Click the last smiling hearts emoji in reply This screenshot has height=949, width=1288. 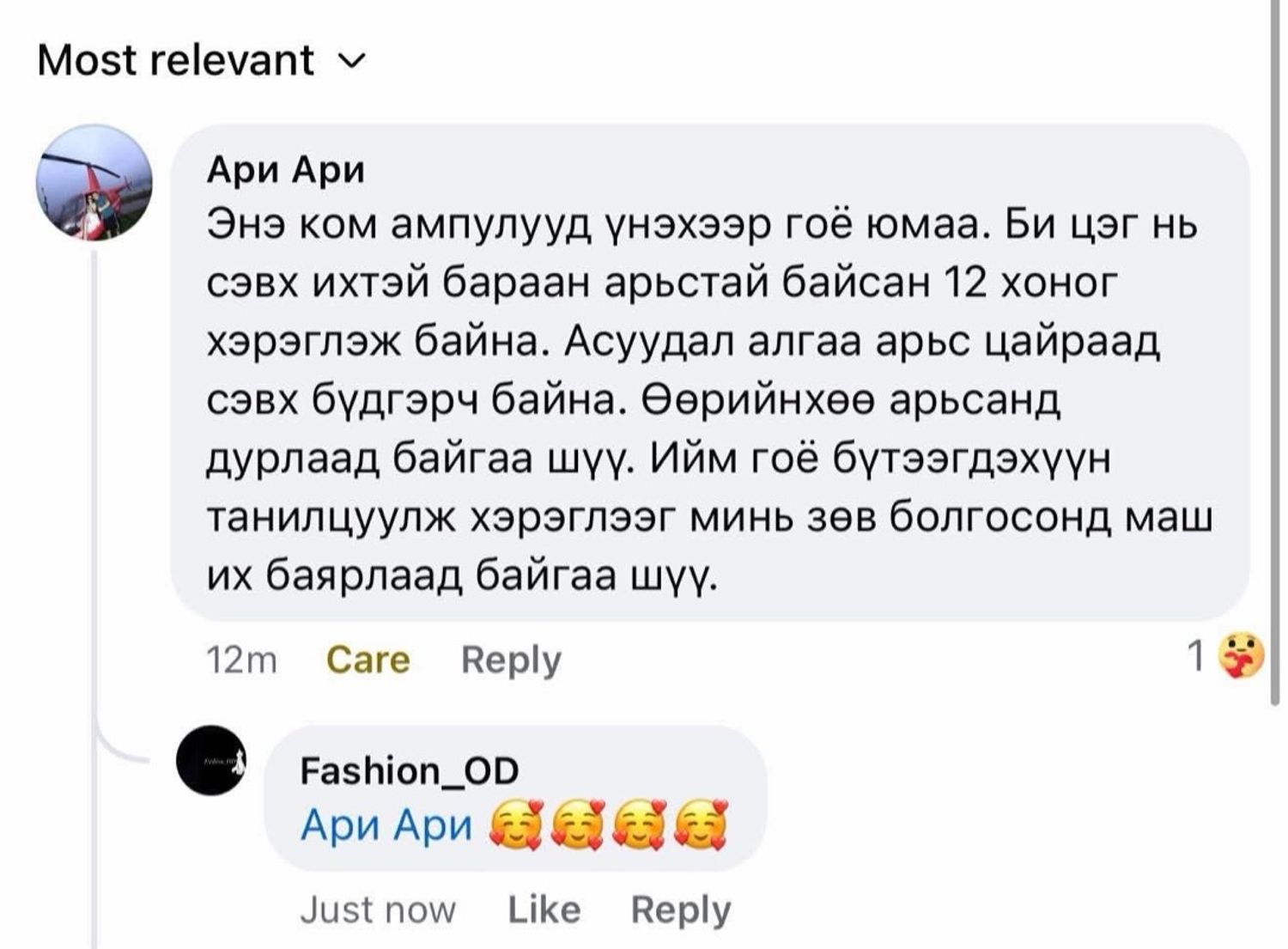tap(702, 826)
